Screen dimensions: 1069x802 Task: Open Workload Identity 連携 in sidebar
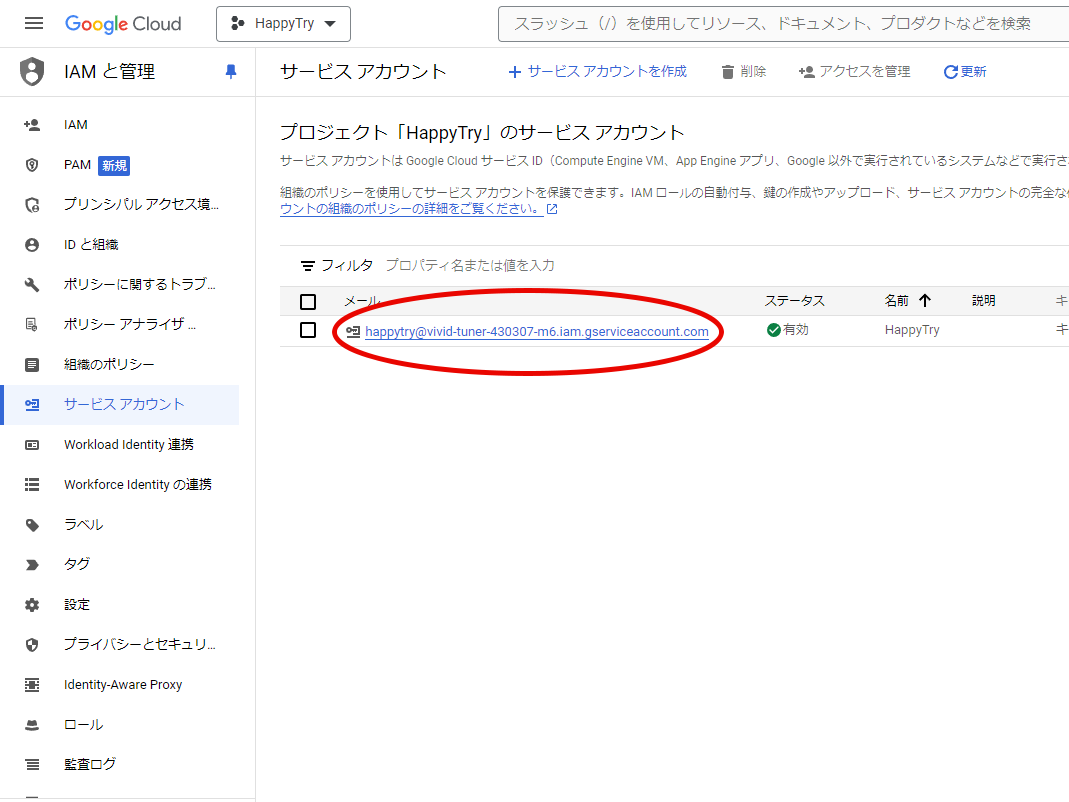128,445
